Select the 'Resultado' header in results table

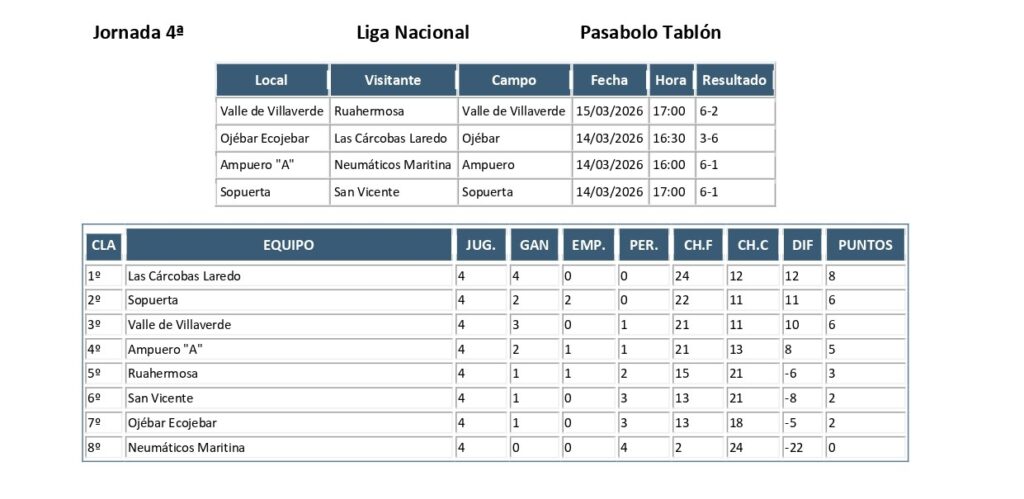point(735,80)
